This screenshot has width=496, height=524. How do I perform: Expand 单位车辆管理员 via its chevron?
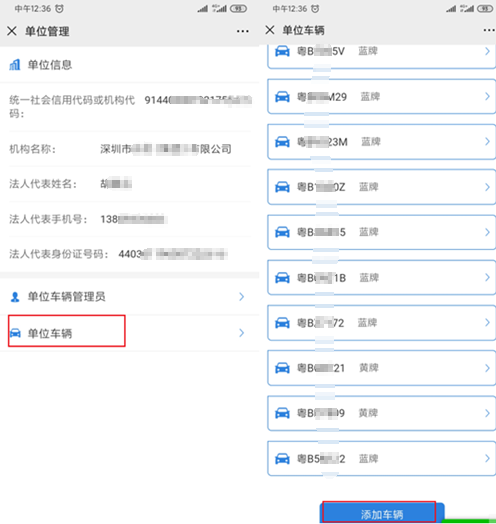tap(242, 297)
